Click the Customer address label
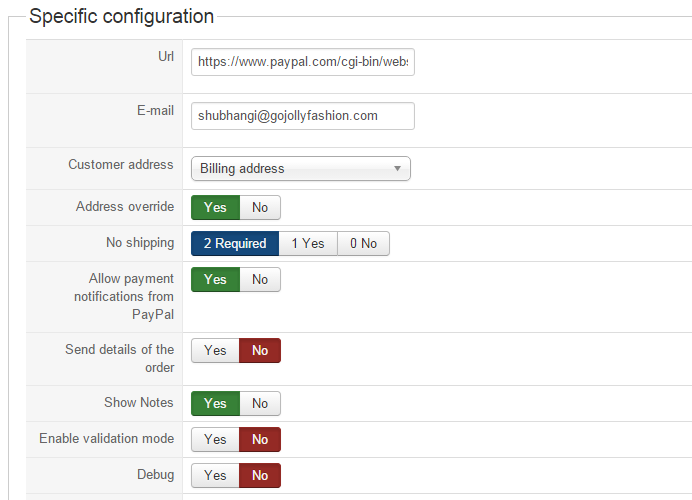 click(121, 165)
